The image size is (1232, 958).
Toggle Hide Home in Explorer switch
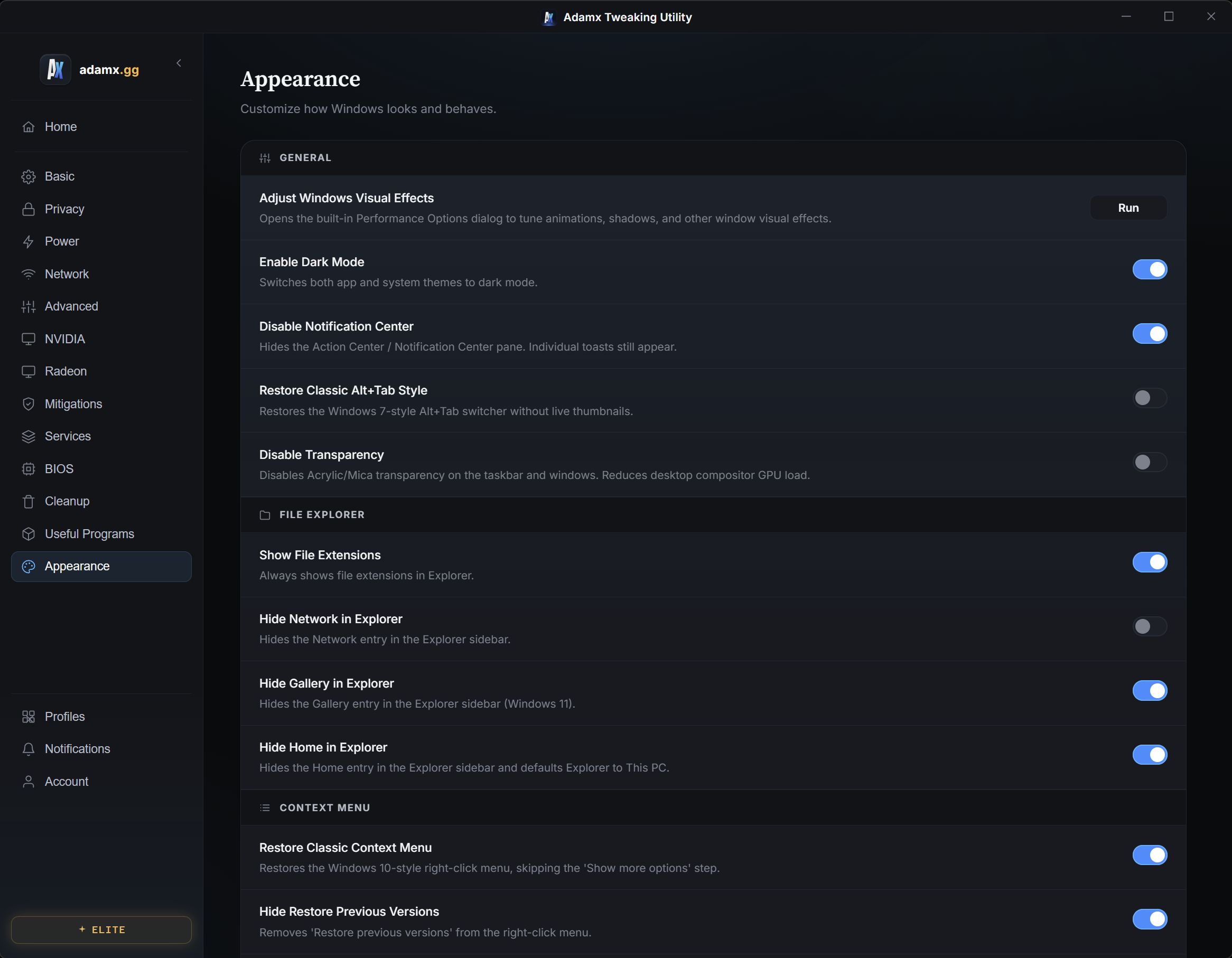(1150, 755)
